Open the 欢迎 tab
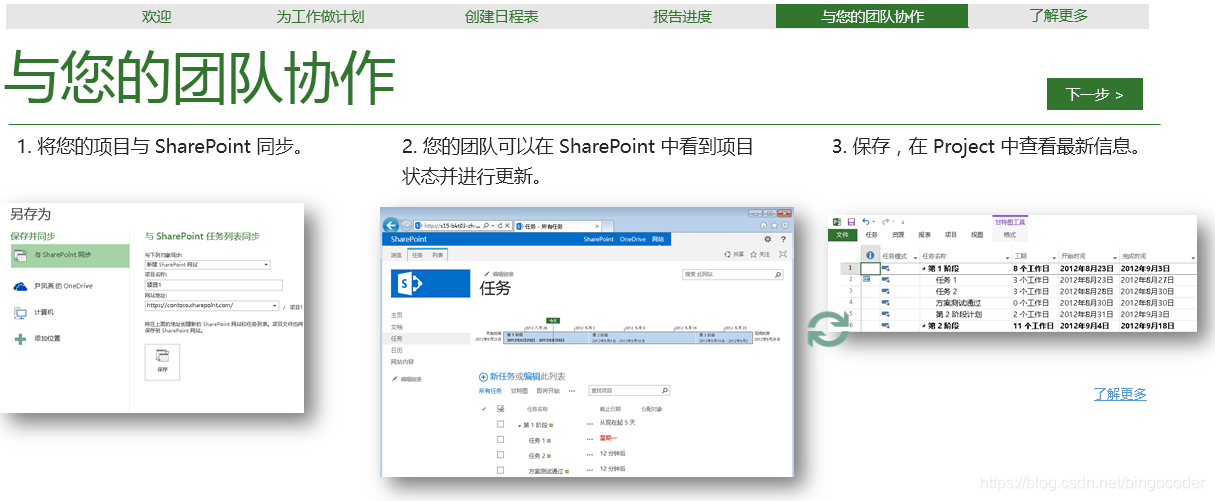Screen dimensions: 1215x501 (x=157, y=16)
